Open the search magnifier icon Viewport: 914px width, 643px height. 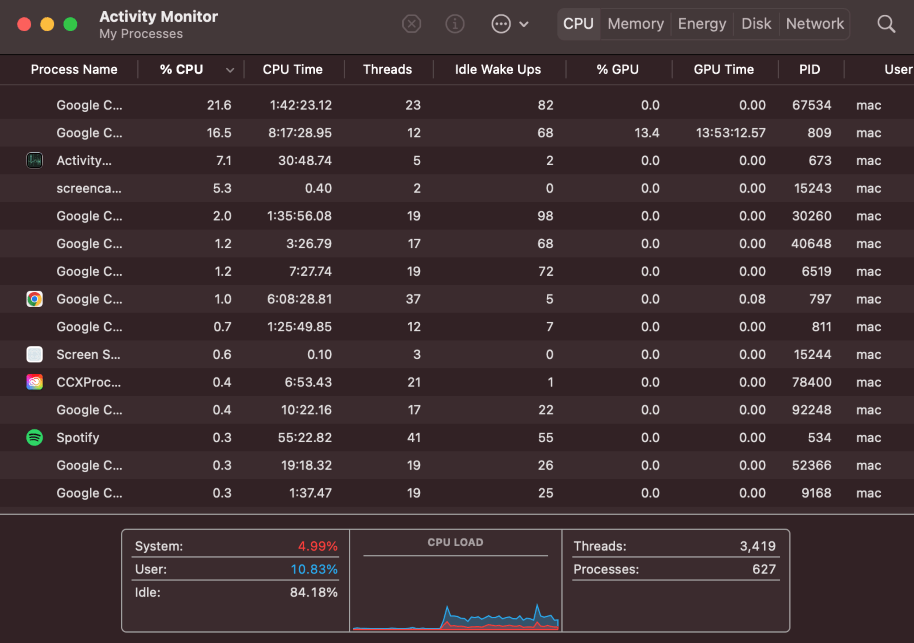886,24
